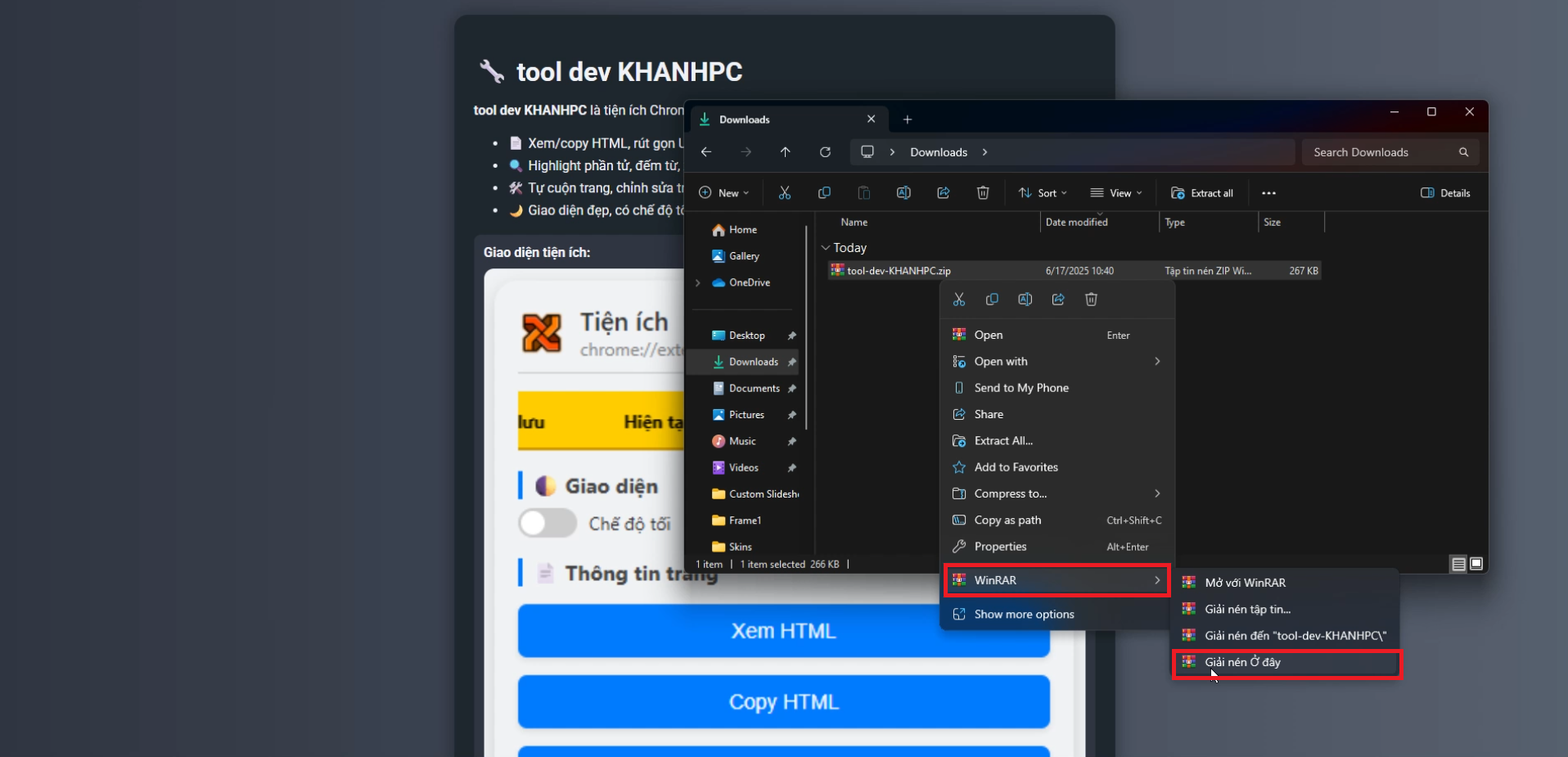Click Share in the context menu
Screen dimensions: 1568x757
point(1057,415)
